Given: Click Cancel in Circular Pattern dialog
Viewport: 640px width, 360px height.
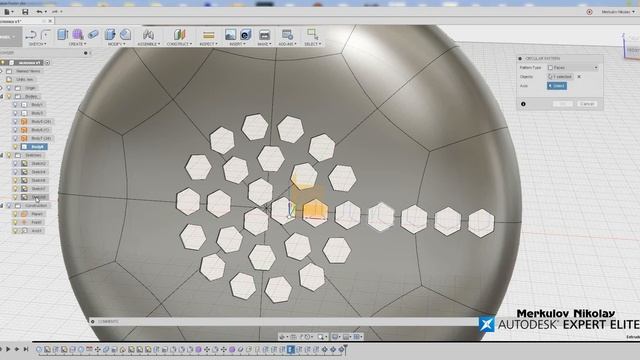Looking at the screenshot, I should [587, 104].
